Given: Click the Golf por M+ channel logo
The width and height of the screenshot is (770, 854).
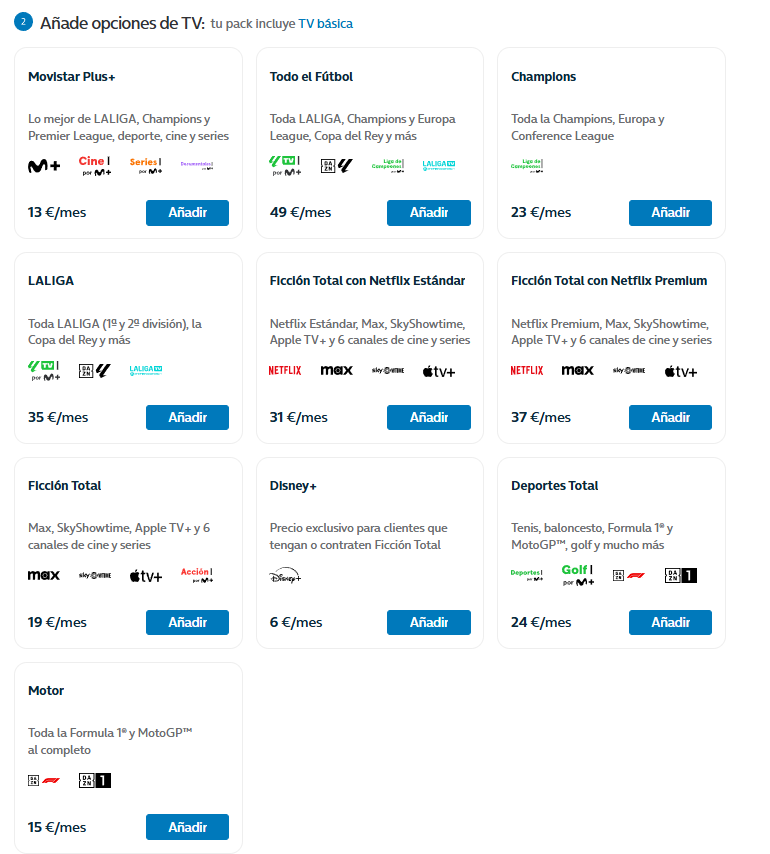Looking at the screenshot, I should (x=578, y=575).
